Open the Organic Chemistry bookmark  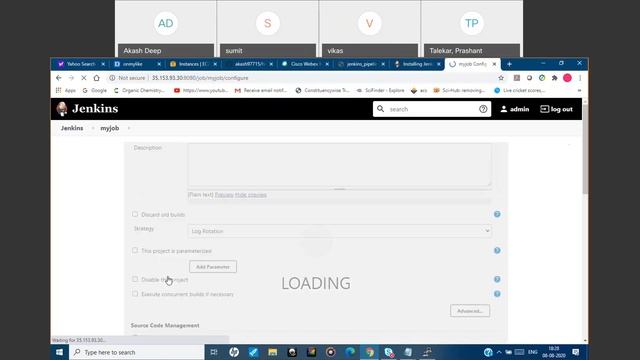[x=139, y=90]
